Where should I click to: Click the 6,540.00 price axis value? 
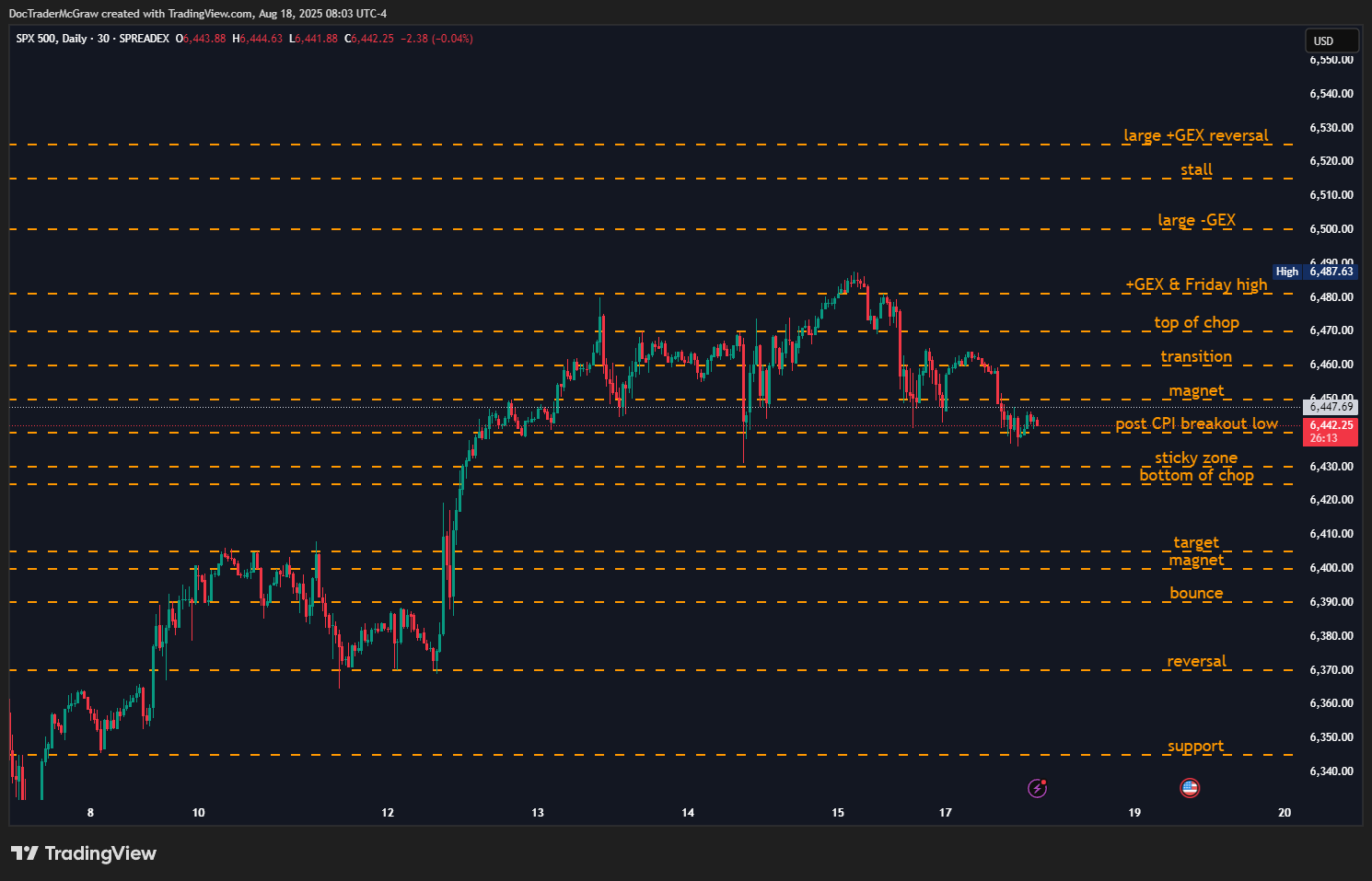pos(1331,94)
